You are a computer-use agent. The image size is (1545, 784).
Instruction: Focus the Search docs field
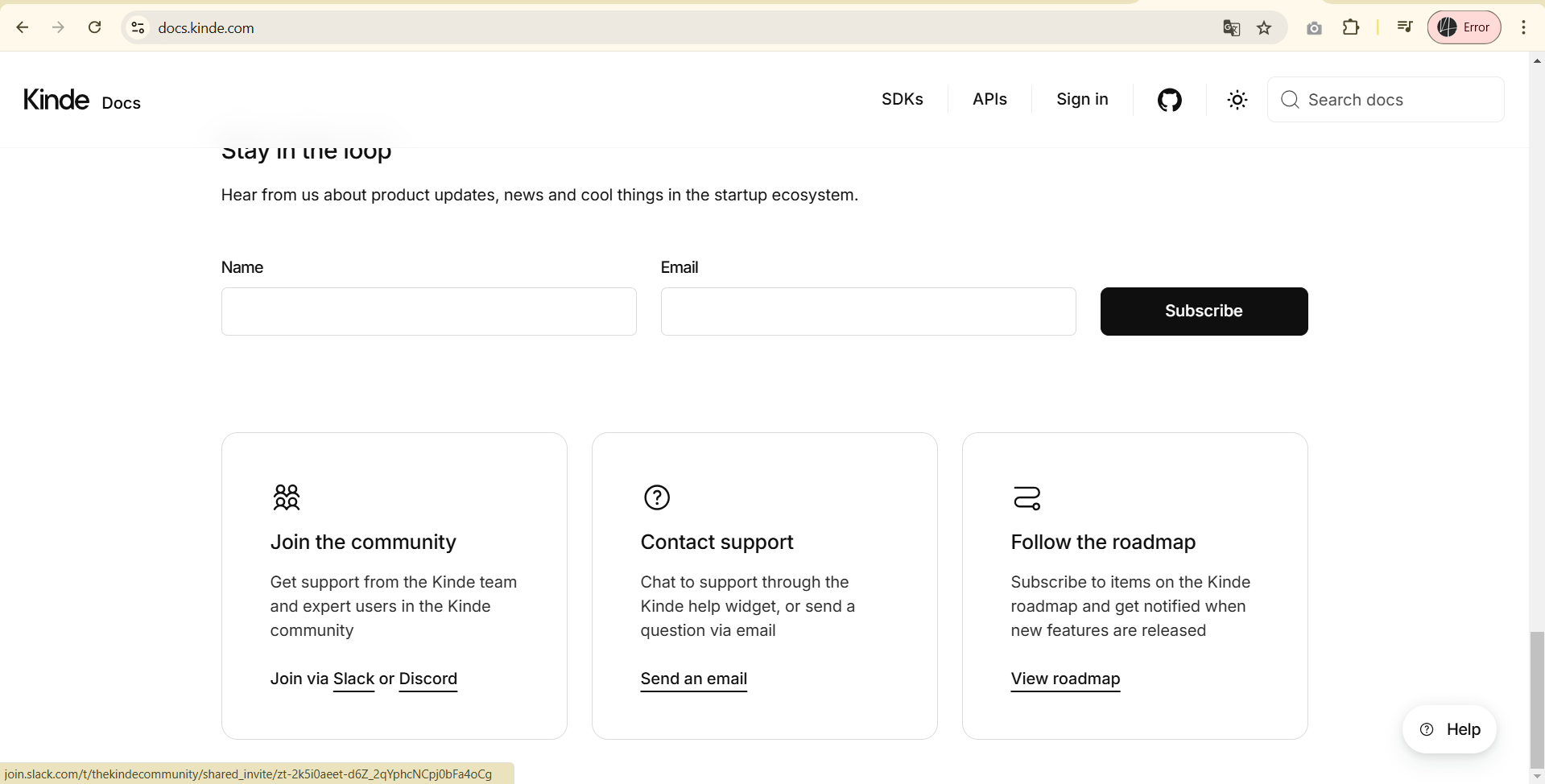point(1386,100)
